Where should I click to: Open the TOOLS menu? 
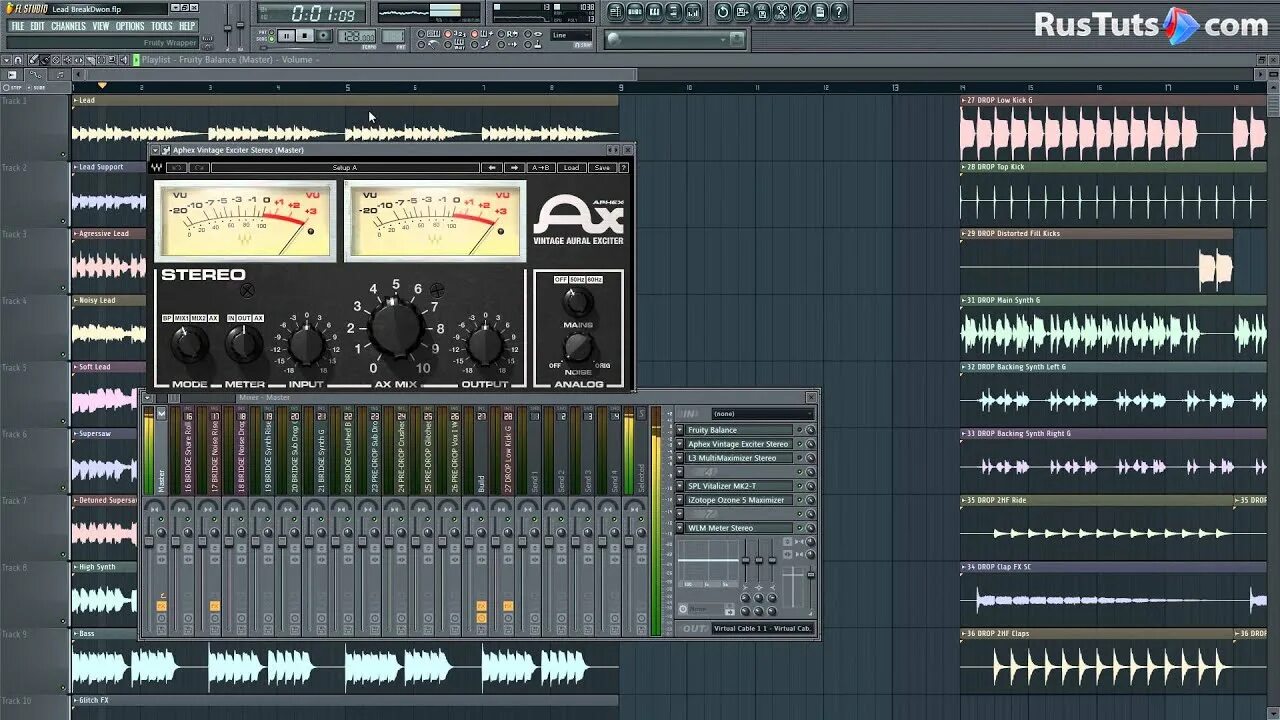[162, 26]
